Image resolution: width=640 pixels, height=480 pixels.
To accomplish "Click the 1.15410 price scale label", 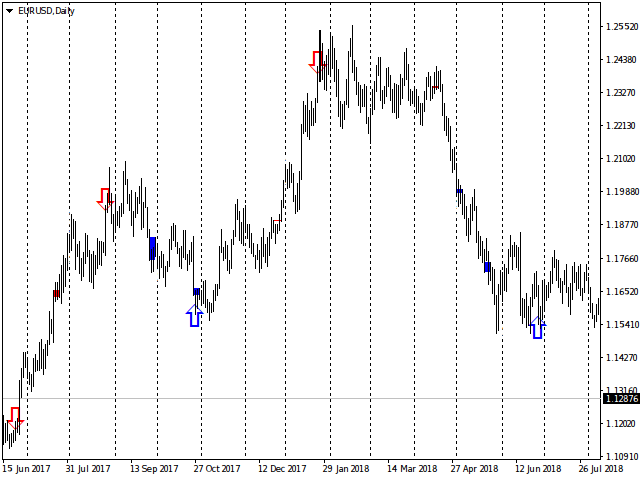I will click(x=621, y=324).
